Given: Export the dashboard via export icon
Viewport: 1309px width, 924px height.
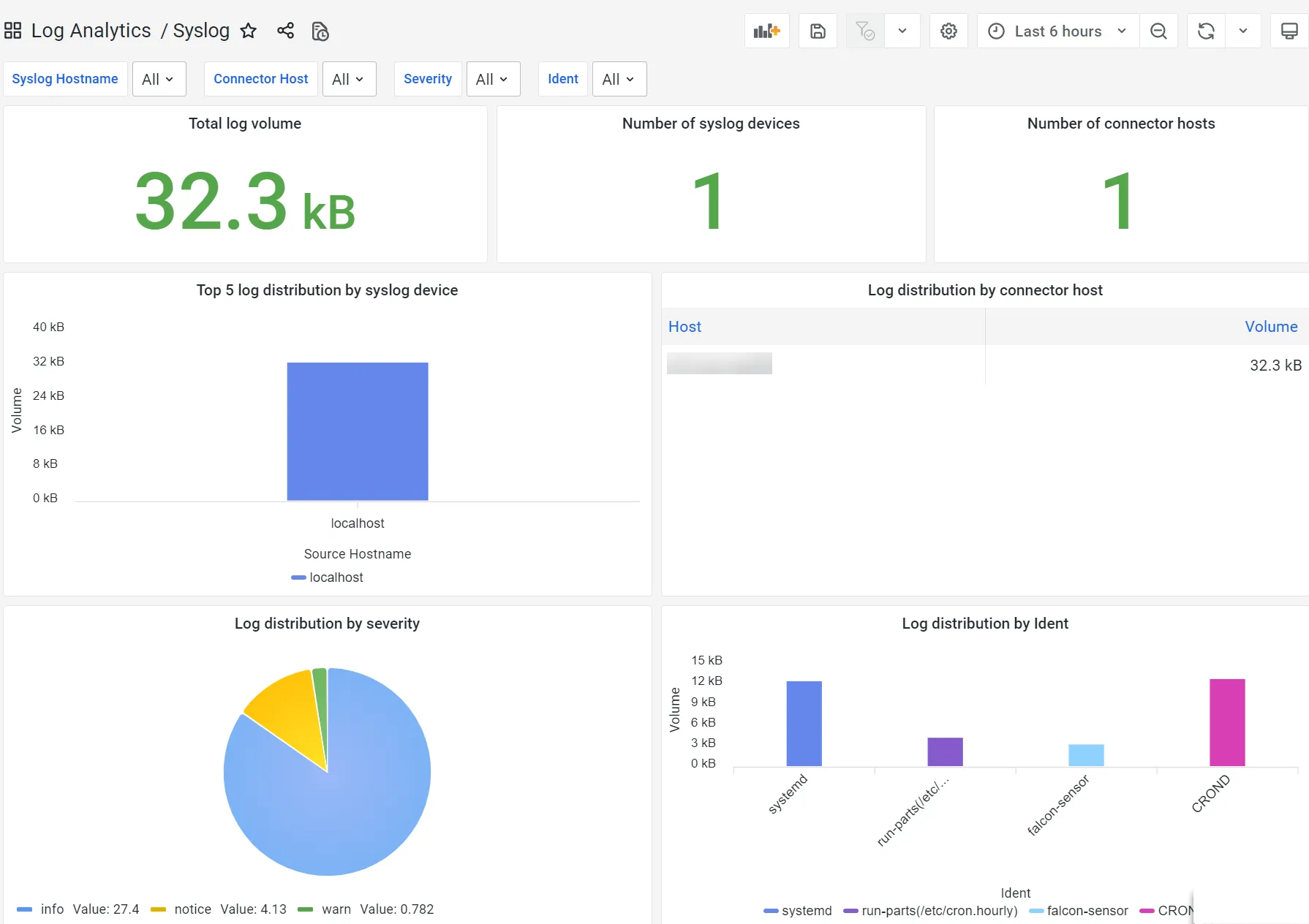Looking at the screenshot, I should (320, 31).
